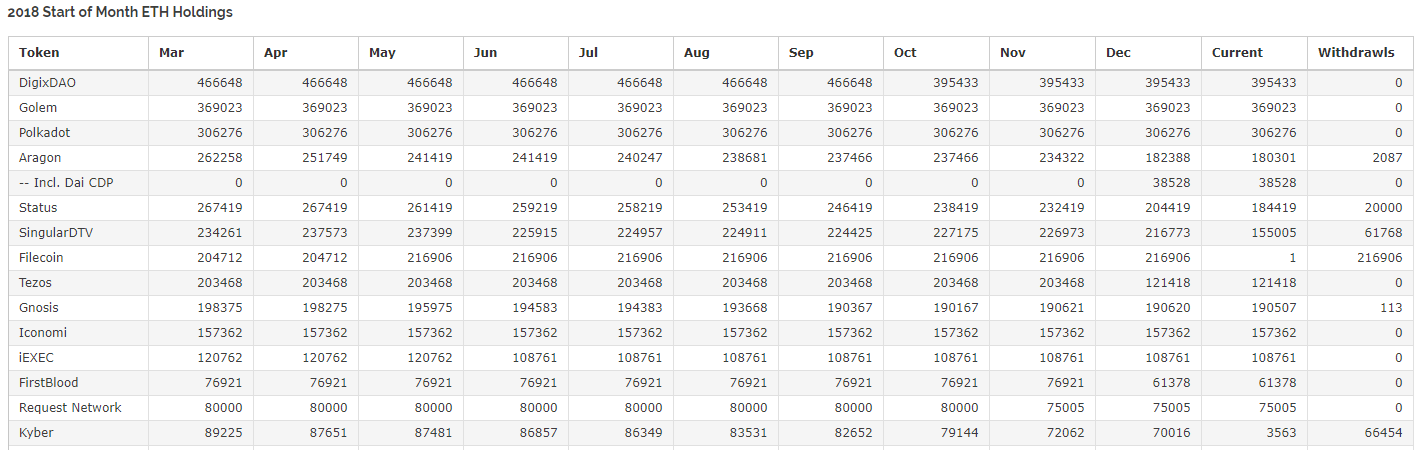Screen dimensions: 1420x450
Task: Select the Filecoin token name
Action: coord(44,258)
